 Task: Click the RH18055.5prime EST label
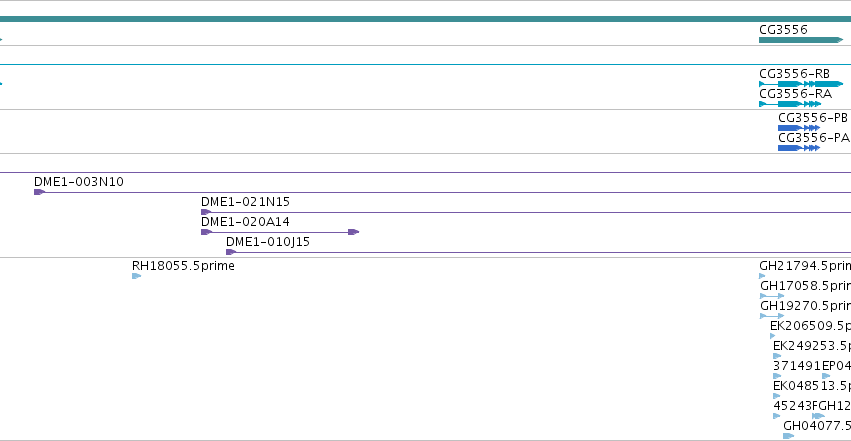pyautogui.click(x=183, y=266)
